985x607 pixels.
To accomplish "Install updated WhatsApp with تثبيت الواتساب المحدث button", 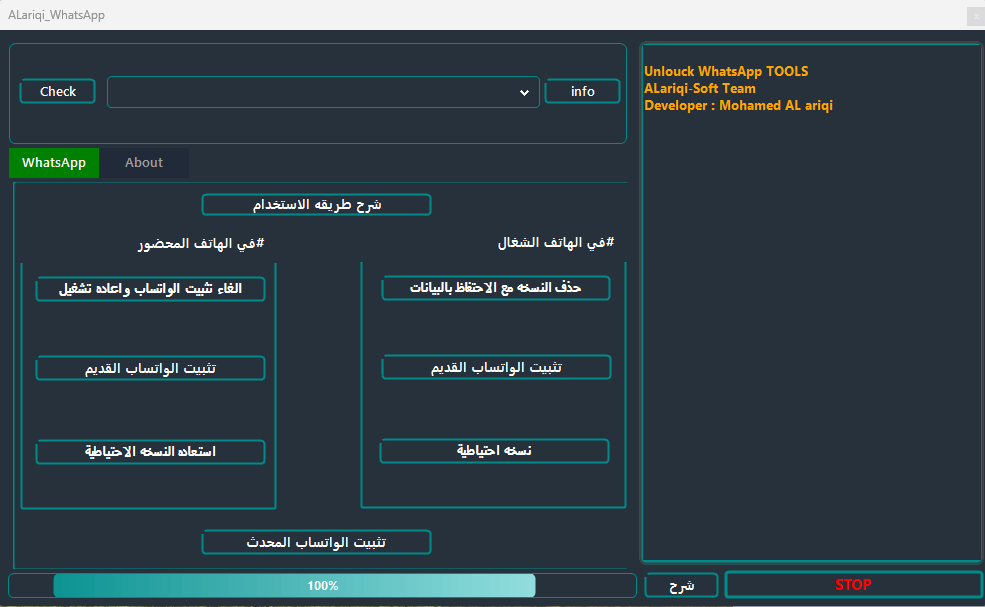I will click(316, 542).
